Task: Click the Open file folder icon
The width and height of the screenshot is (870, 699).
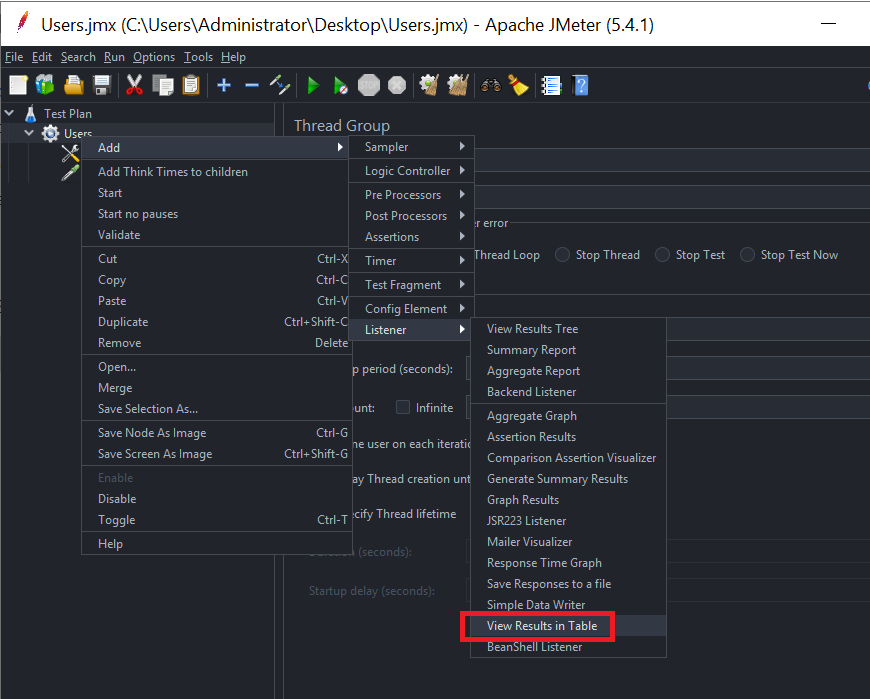Action: coord(74,85)
